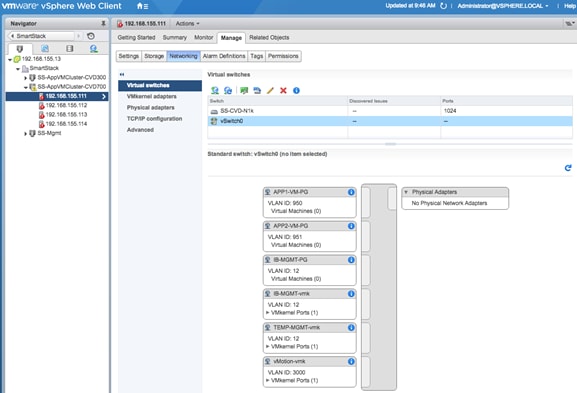This screenshot has height=393, width=577.
Task: Expand VMkernel Ports under vMotion-vmk
Action: click(x=268, y=380)
